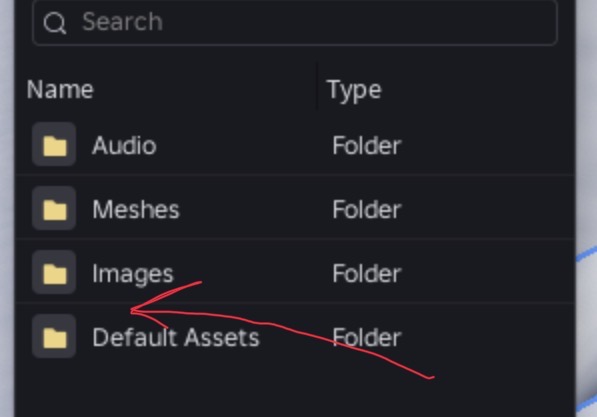Click the divider between Name and Type columns
The width and height of the screenshot is (597, 417).
pos(317,87)
